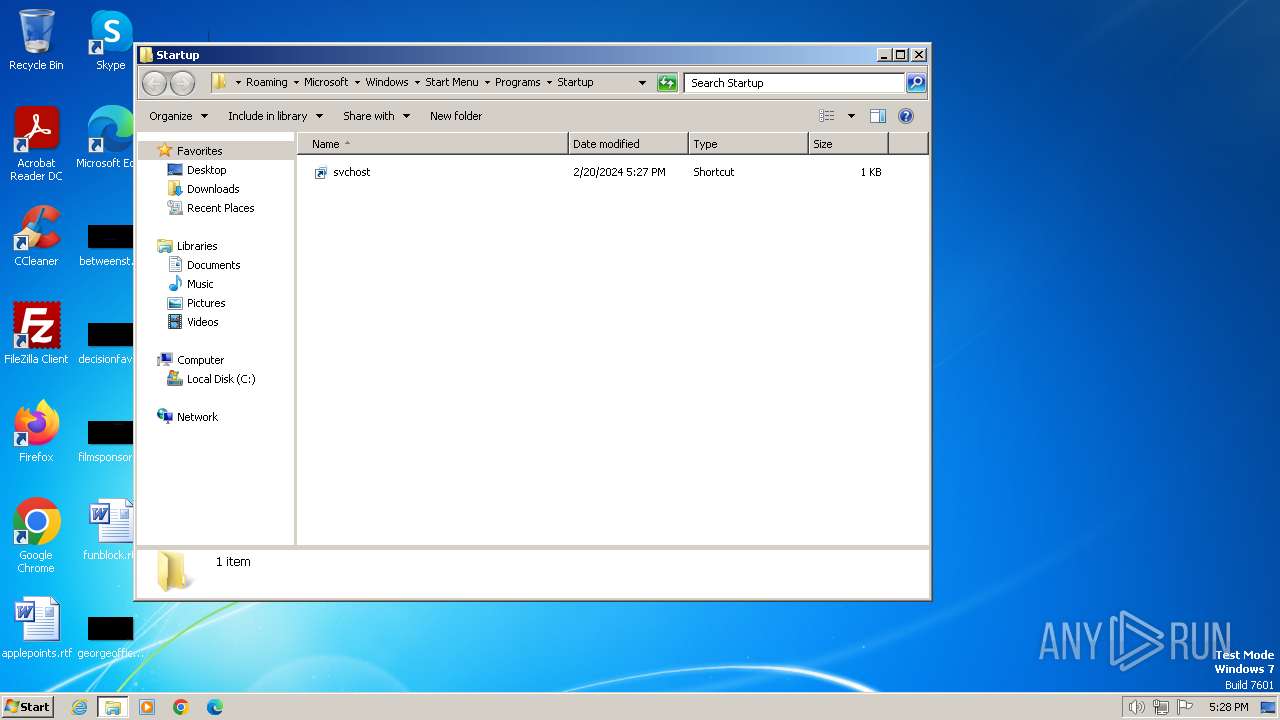Viewport: 1280px width, 720px height.
Task: Select the funblock document desktop icon
Action: tap(108, 530)
